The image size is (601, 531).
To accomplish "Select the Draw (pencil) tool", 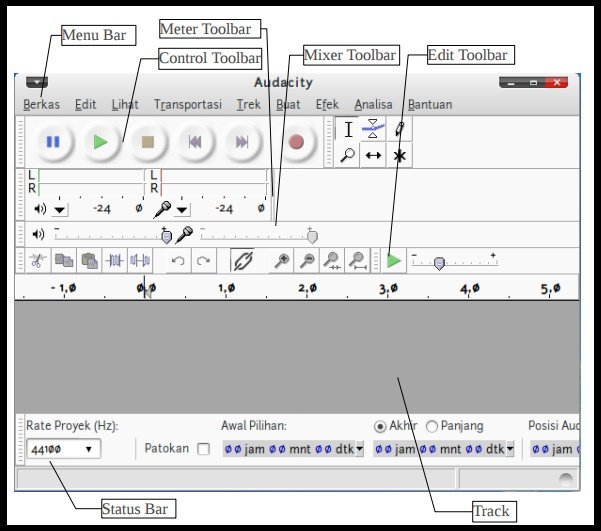I will pos(399,129).
